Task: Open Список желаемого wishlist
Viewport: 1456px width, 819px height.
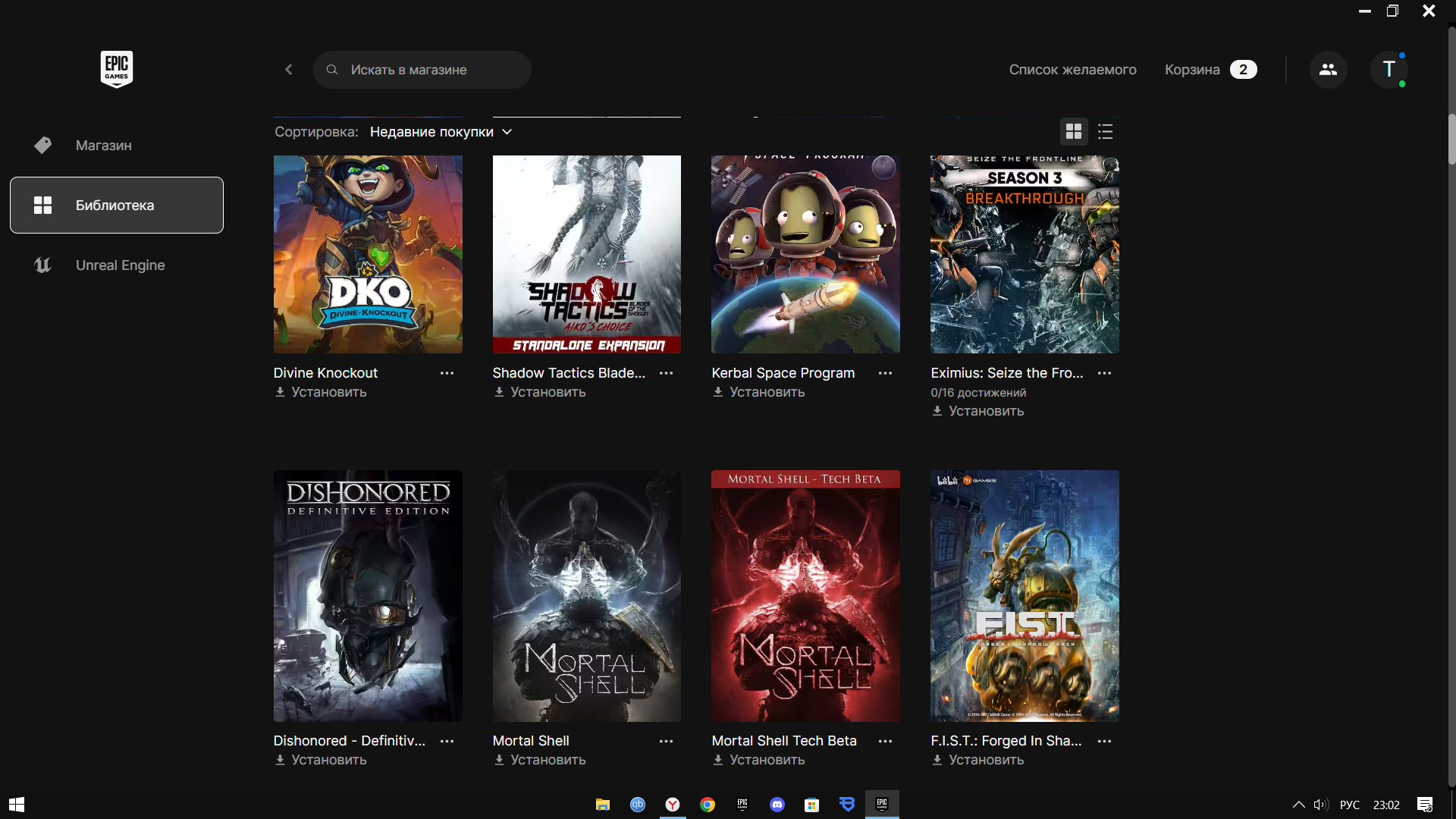Action: (x=1072, y=70)
